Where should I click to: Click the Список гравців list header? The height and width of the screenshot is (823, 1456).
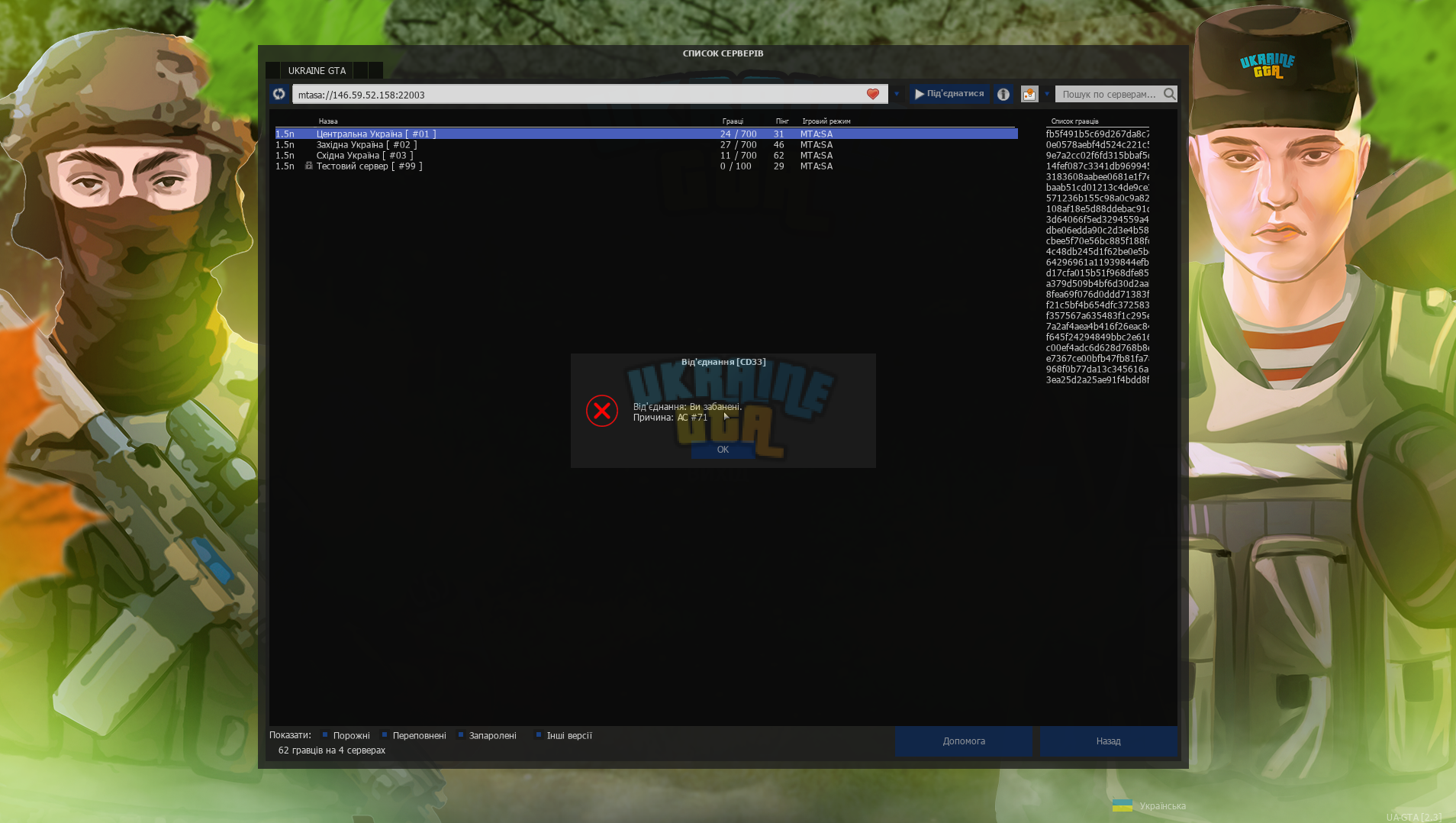pos(1074,121)
